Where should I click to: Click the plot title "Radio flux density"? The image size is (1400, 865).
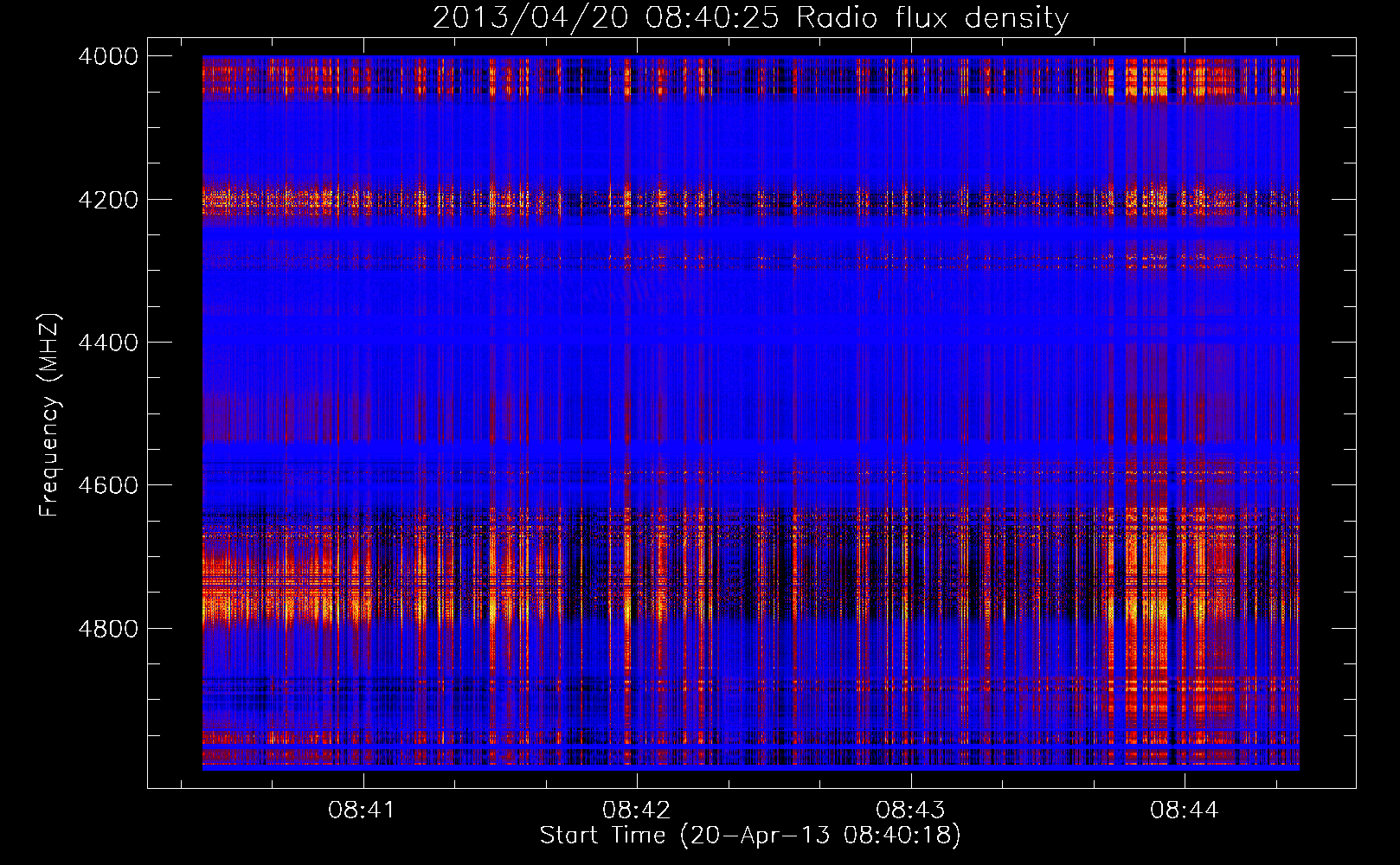(933, 18)
